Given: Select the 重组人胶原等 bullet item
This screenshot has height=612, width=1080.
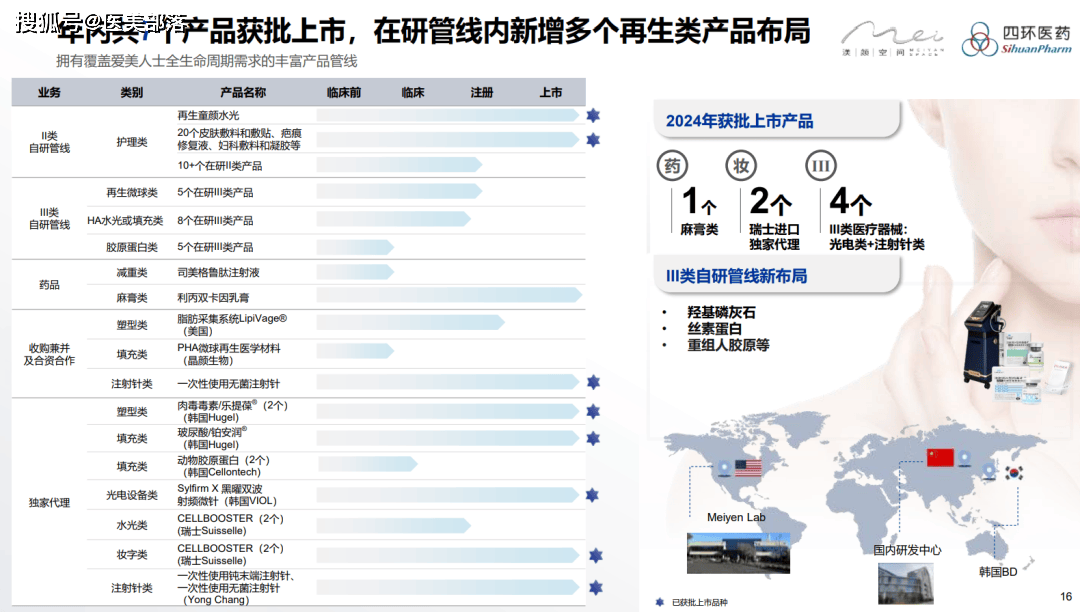Looking at the screenshot, I should pos(728,345).
